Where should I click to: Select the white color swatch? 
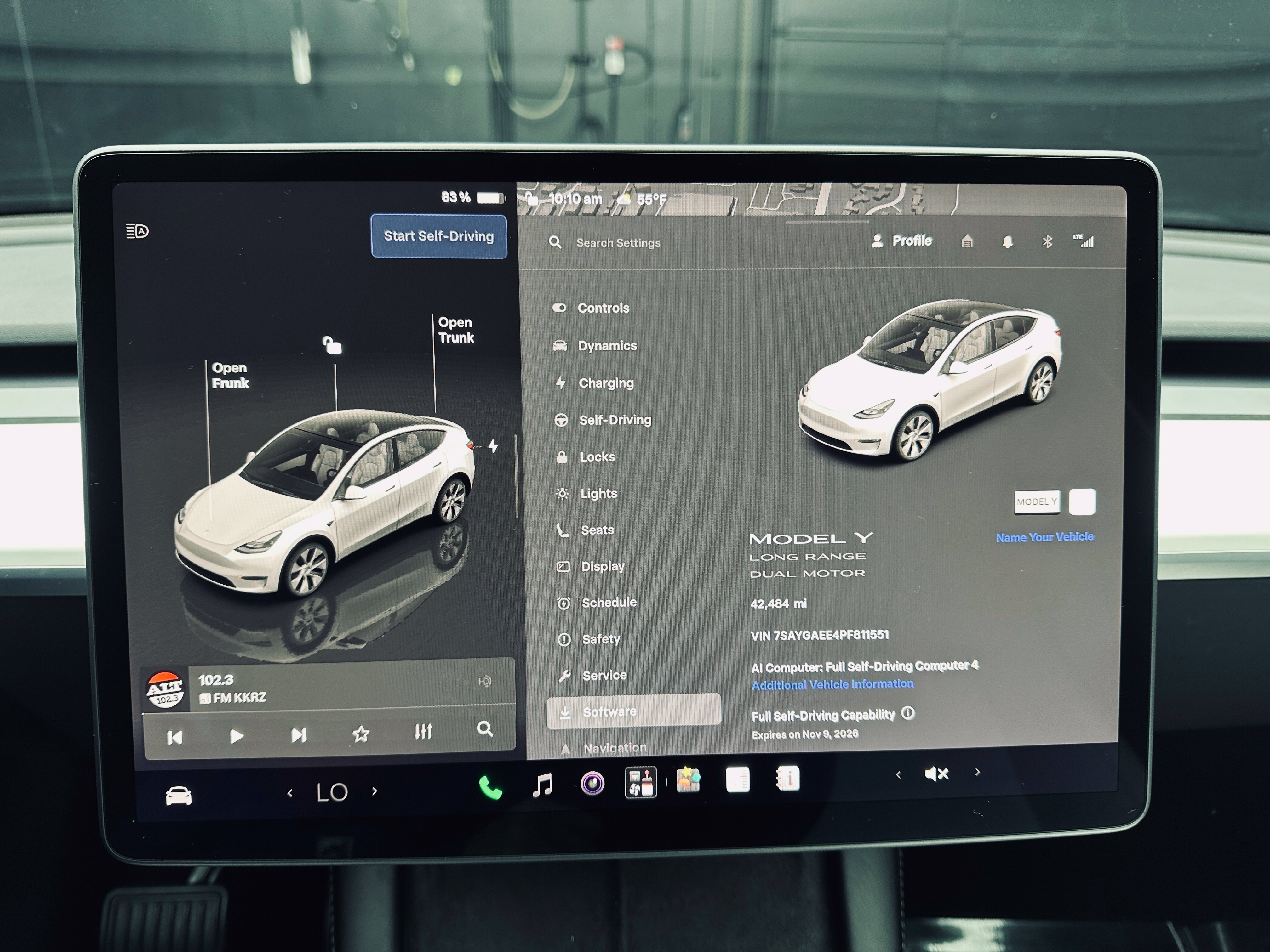click(x=1082, y=502)
